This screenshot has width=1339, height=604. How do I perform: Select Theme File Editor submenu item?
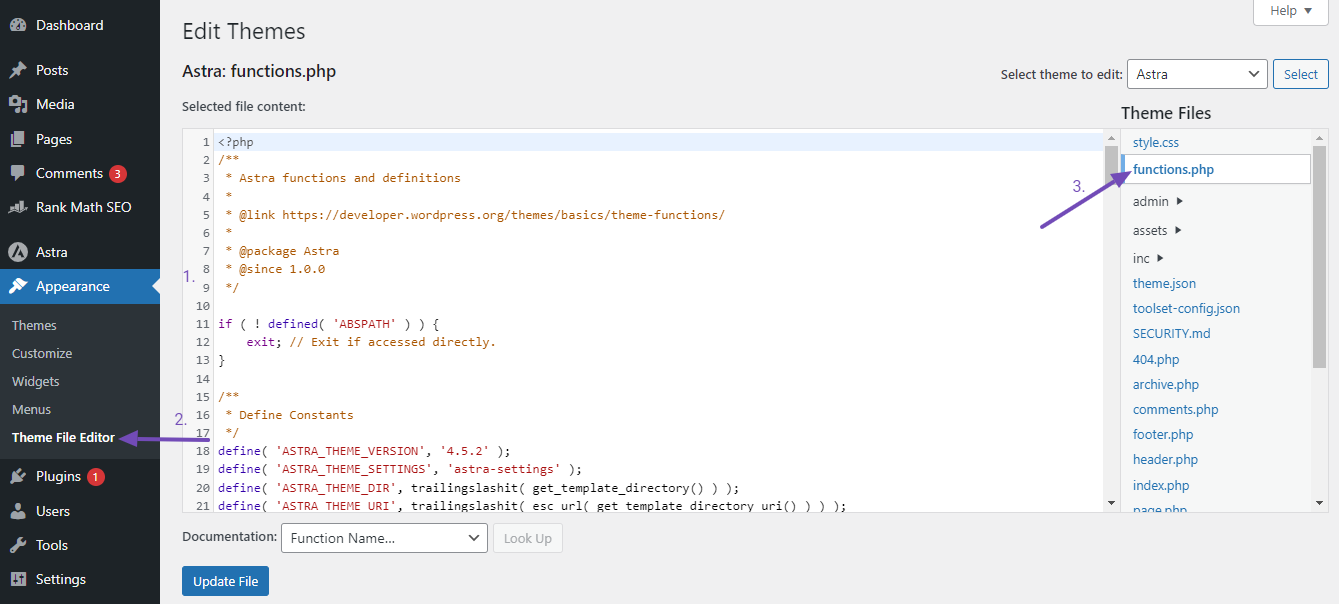point(63,437)
